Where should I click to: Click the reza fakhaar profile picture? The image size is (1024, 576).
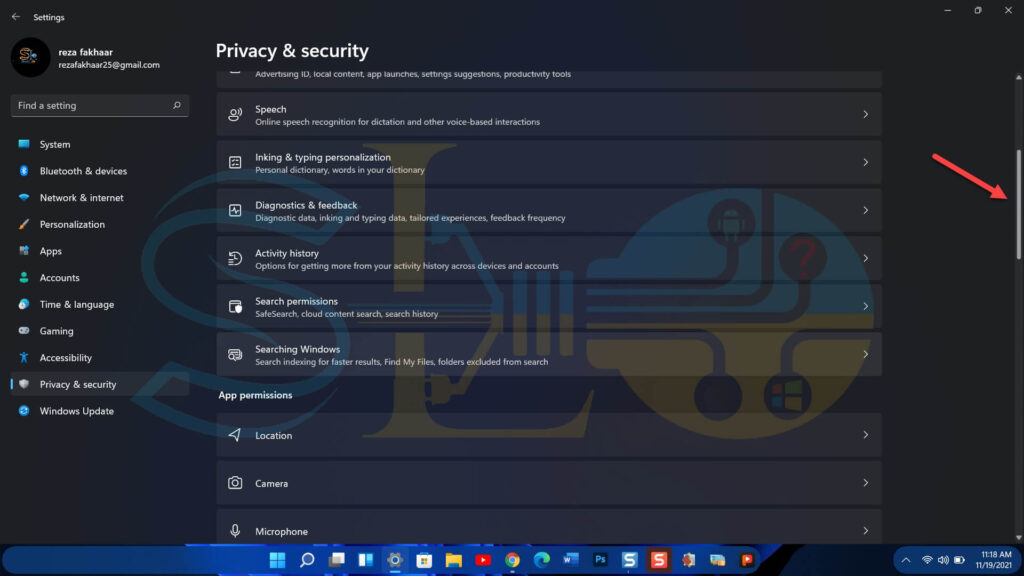coord(30,57)
